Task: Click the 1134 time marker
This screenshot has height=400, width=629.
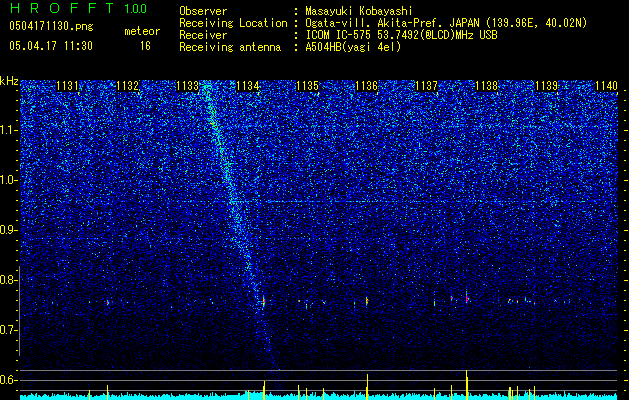Action: pos(247,86)
